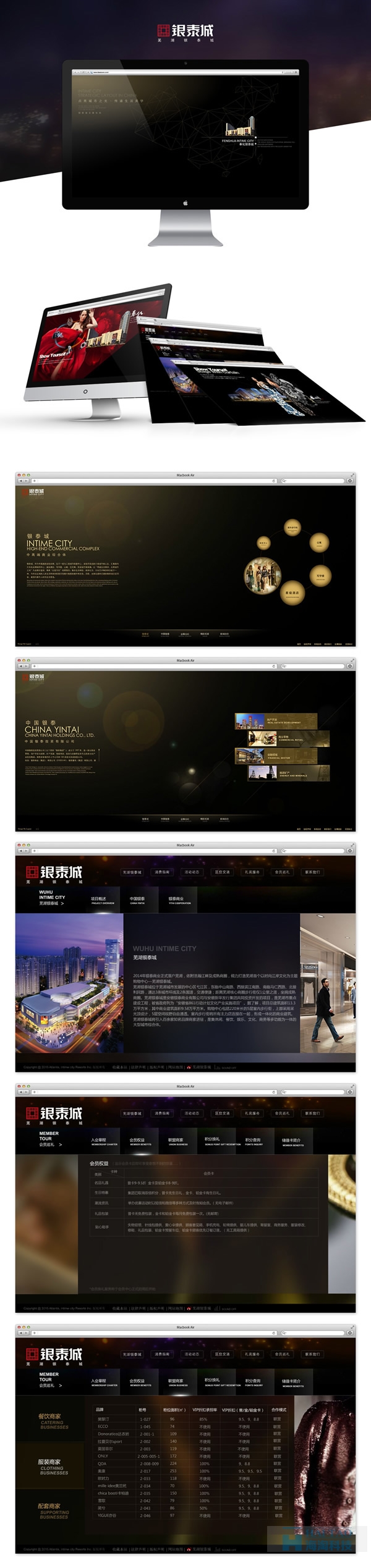Click browser back arrow in INTIME CITY window
The width and height of the screenshot is (371, 1568).
[x=21, y=481]
